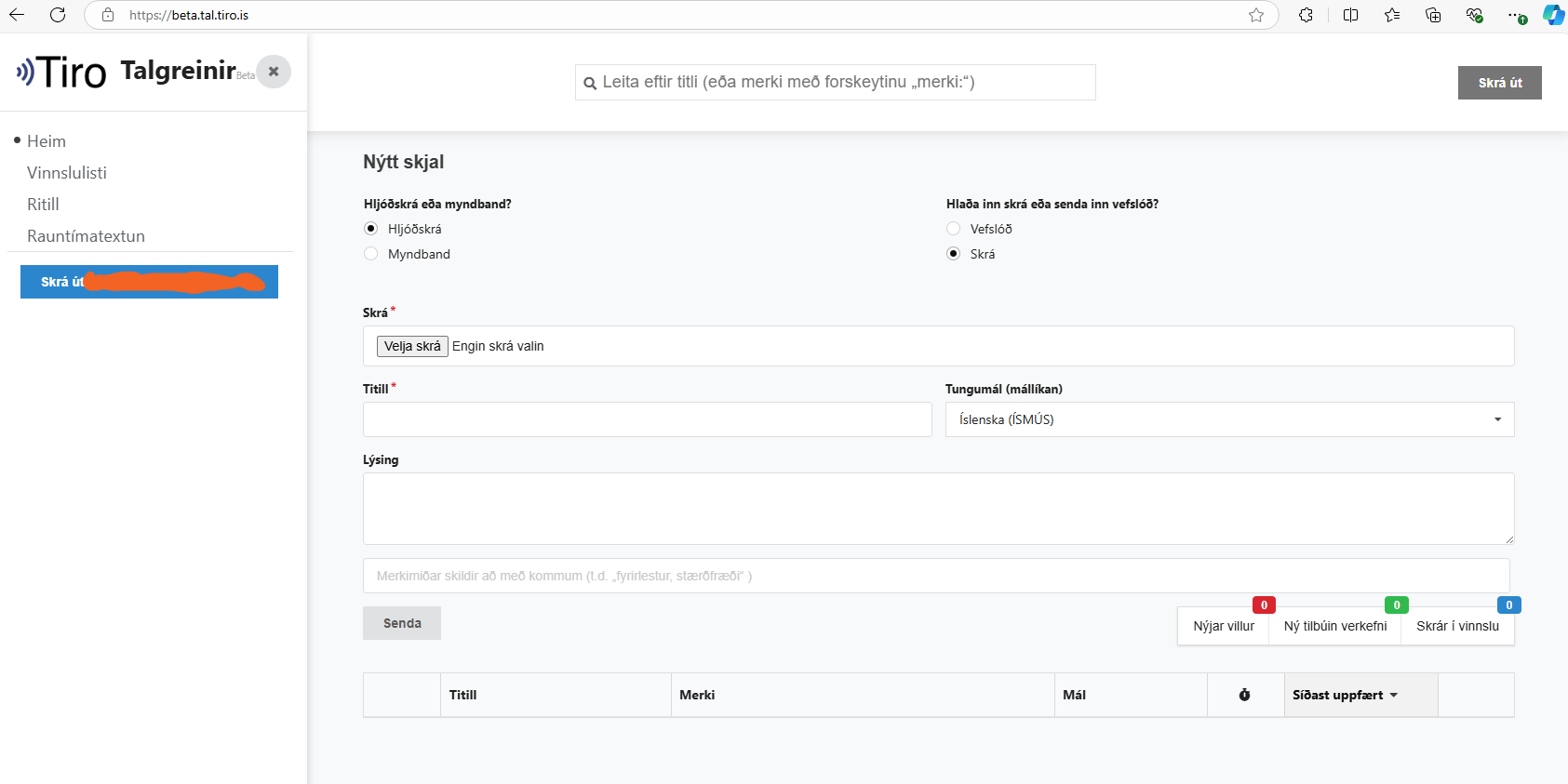Click the browser address bar URL

point(189,15)
